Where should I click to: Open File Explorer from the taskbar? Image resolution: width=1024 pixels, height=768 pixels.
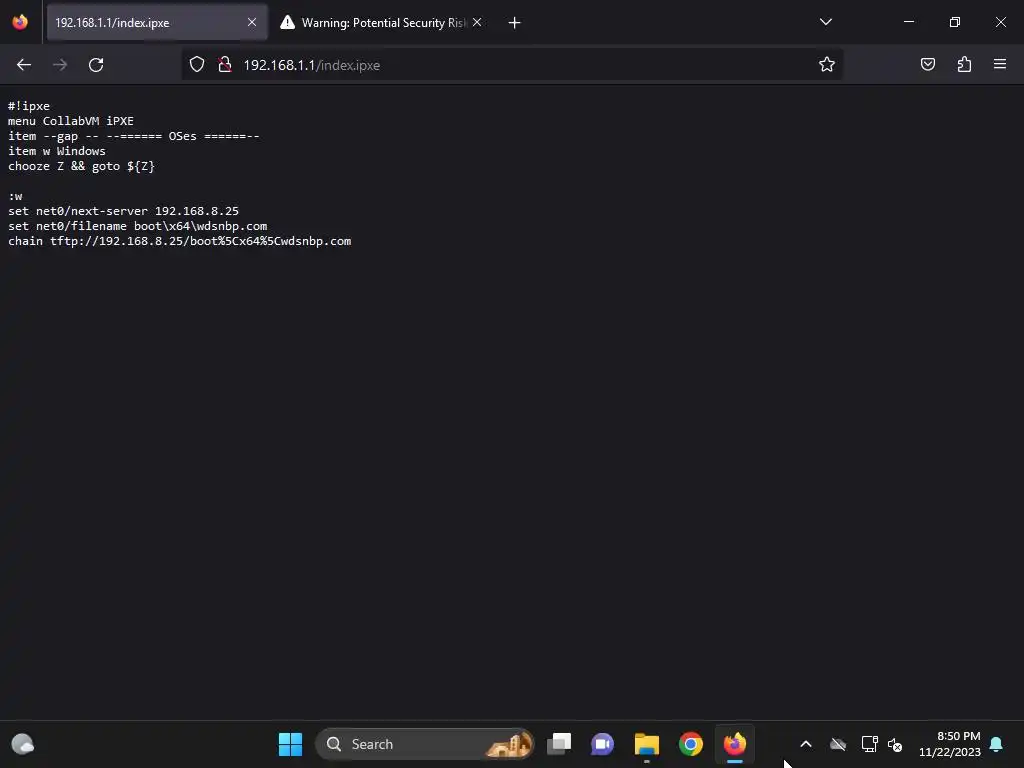(x=647, y=744)
